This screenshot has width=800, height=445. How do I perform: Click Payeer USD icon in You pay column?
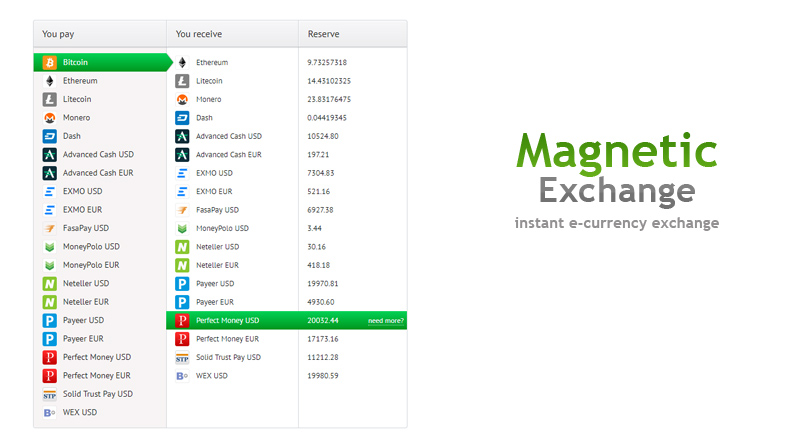[49, 320]
